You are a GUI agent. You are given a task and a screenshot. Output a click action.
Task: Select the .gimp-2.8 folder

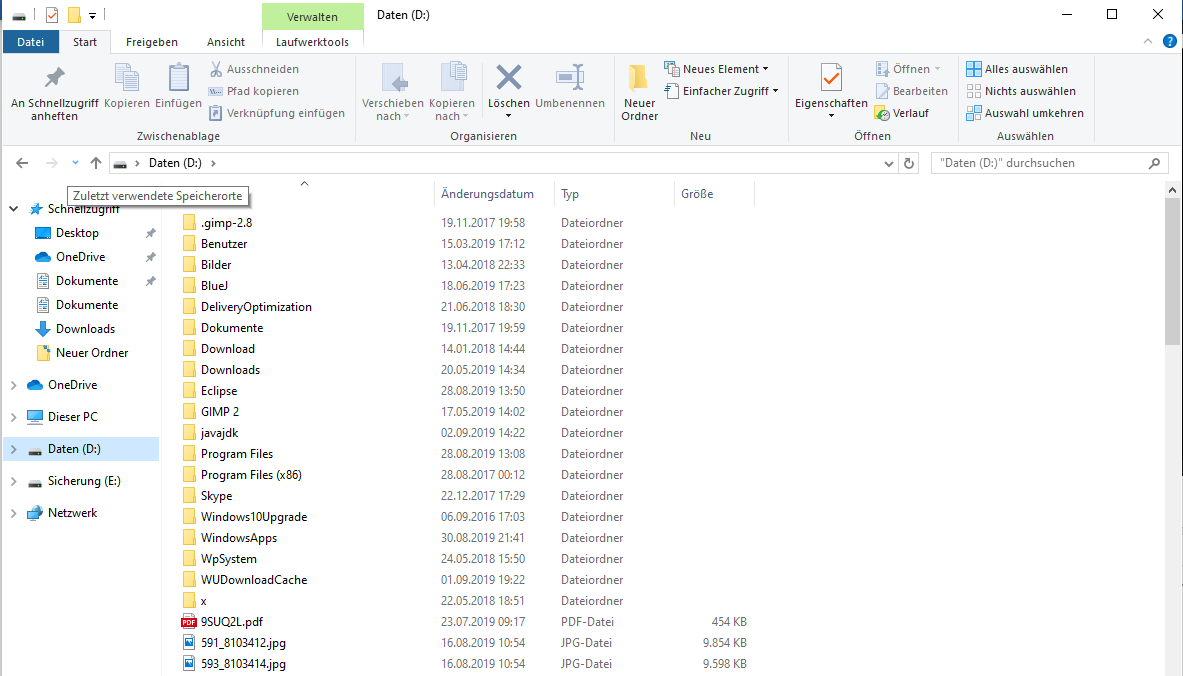[x=226, y=223]
